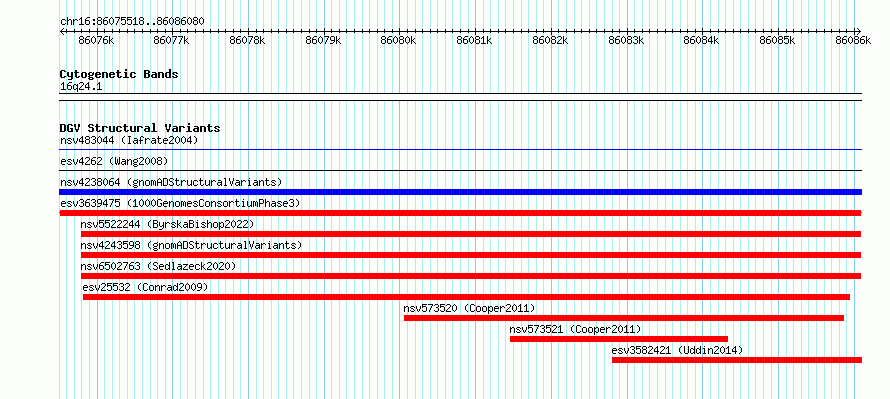The image size is (890, 399).
Task: Click the short red nsv573521 variant bar
Action: tap(619, 339)
